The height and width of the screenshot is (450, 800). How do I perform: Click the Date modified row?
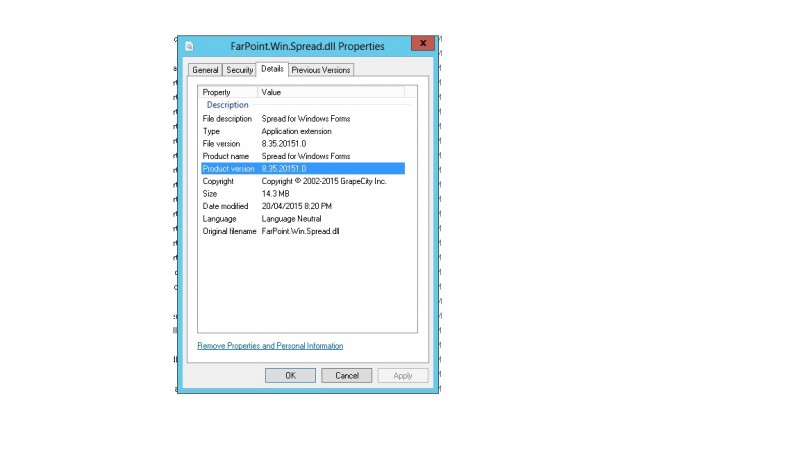(x=300, y=206)
